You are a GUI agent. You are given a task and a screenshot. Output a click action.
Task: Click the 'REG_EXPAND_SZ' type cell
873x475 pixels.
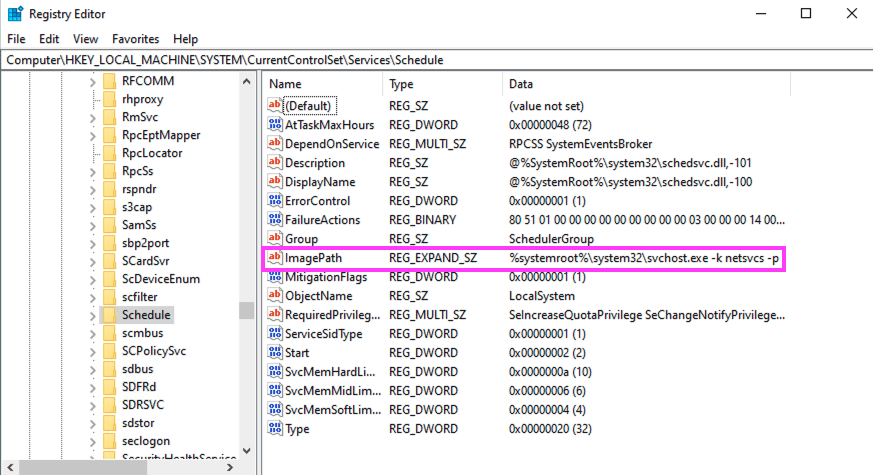click(433, 258)
